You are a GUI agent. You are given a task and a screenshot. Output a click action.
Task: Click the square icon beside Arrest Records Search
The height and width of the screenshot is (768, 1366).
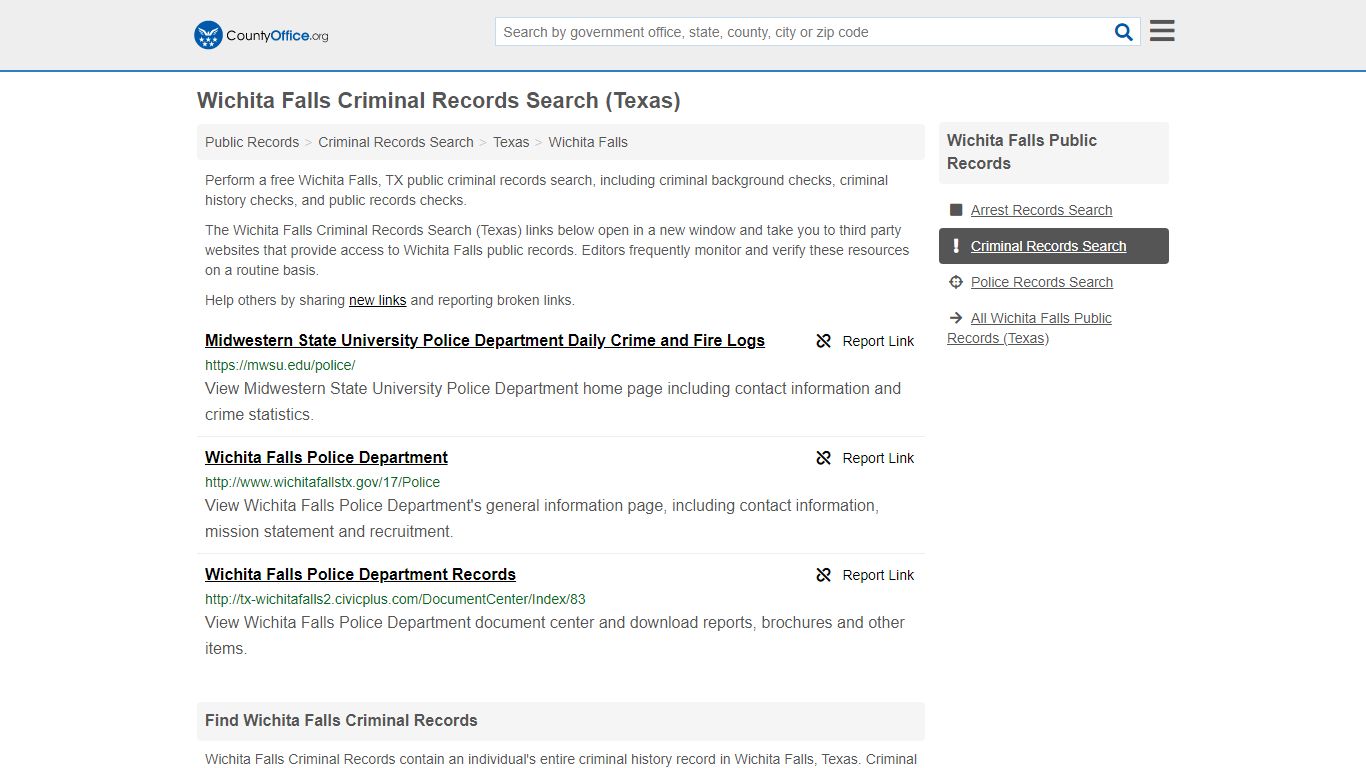(956, 210)
